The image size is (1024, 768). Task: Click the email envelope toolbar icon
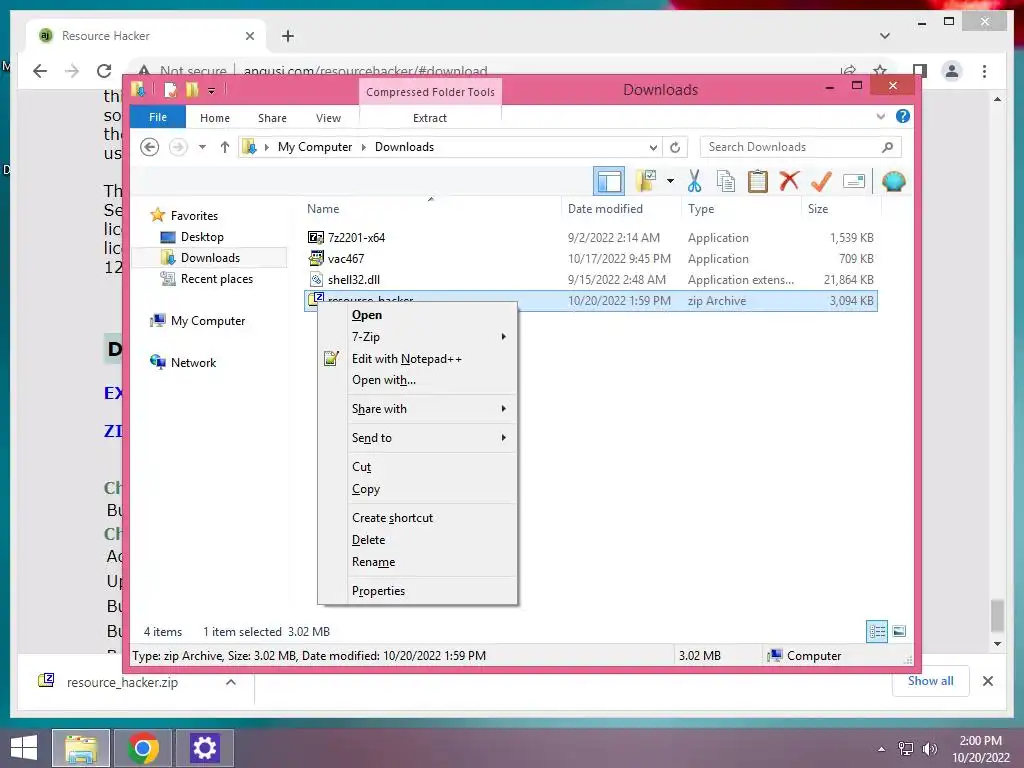point(854,181)
